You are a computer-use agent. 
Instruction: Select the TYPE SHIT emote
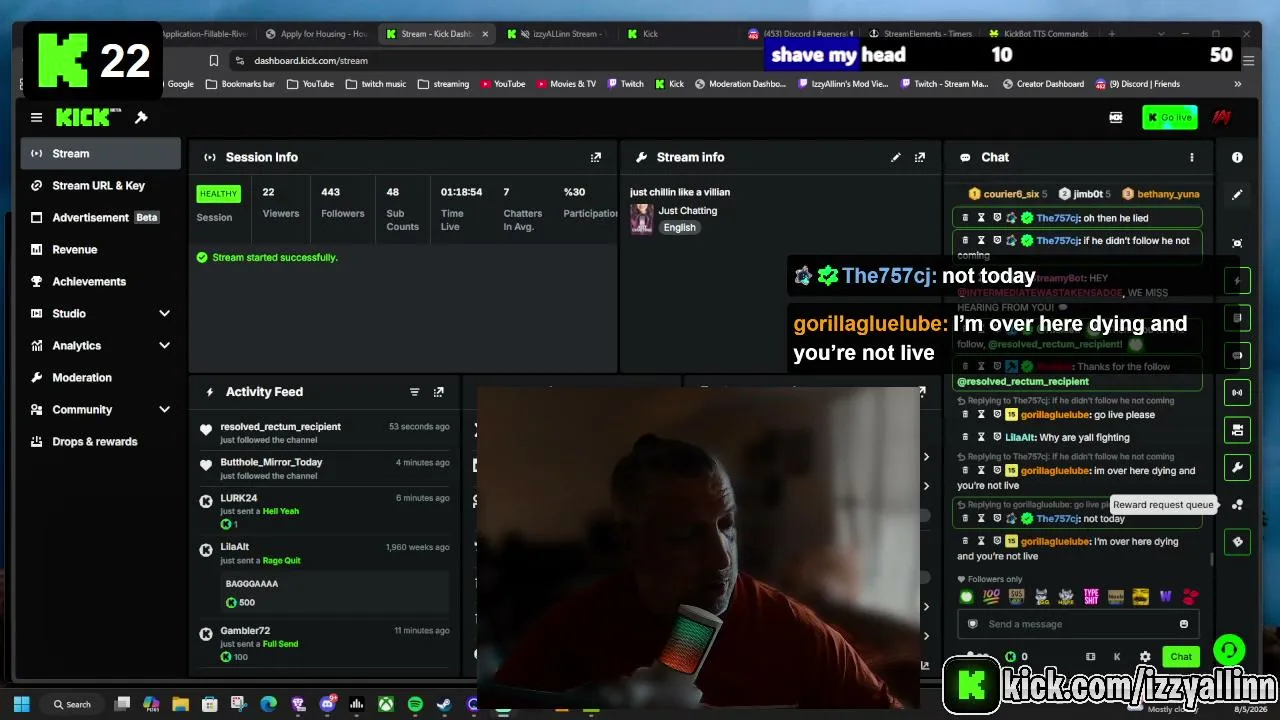1091,597
